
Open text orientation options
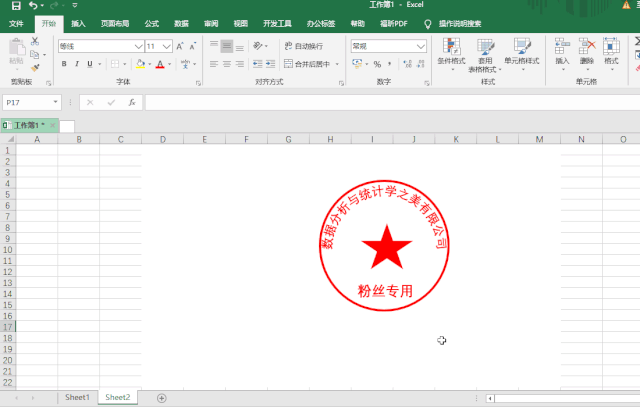[x=258, y=46]
